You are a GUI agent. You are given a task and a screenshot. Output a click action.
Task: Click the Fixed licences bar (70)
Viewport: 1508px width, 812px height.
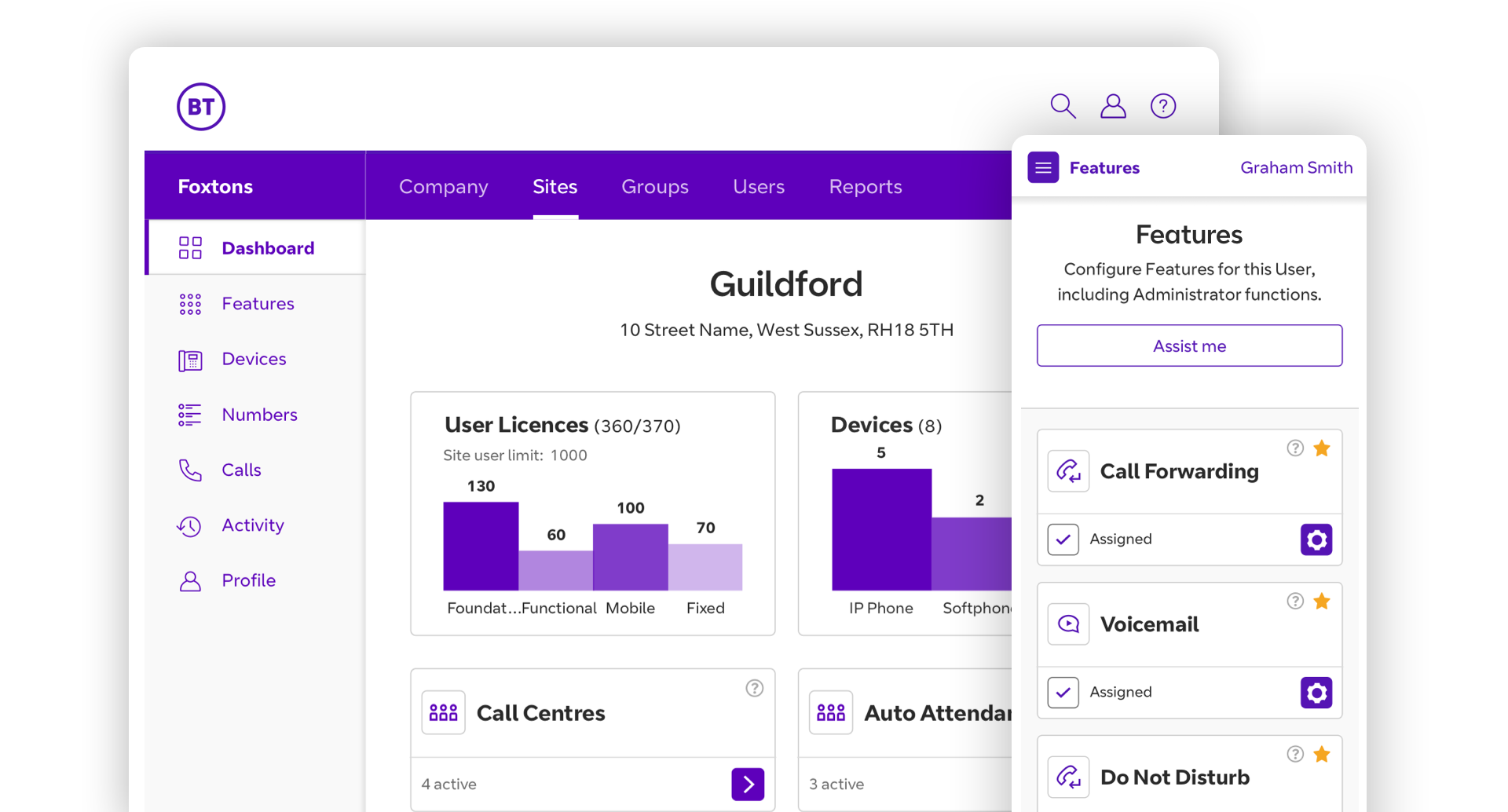click(x=705, y=567)
